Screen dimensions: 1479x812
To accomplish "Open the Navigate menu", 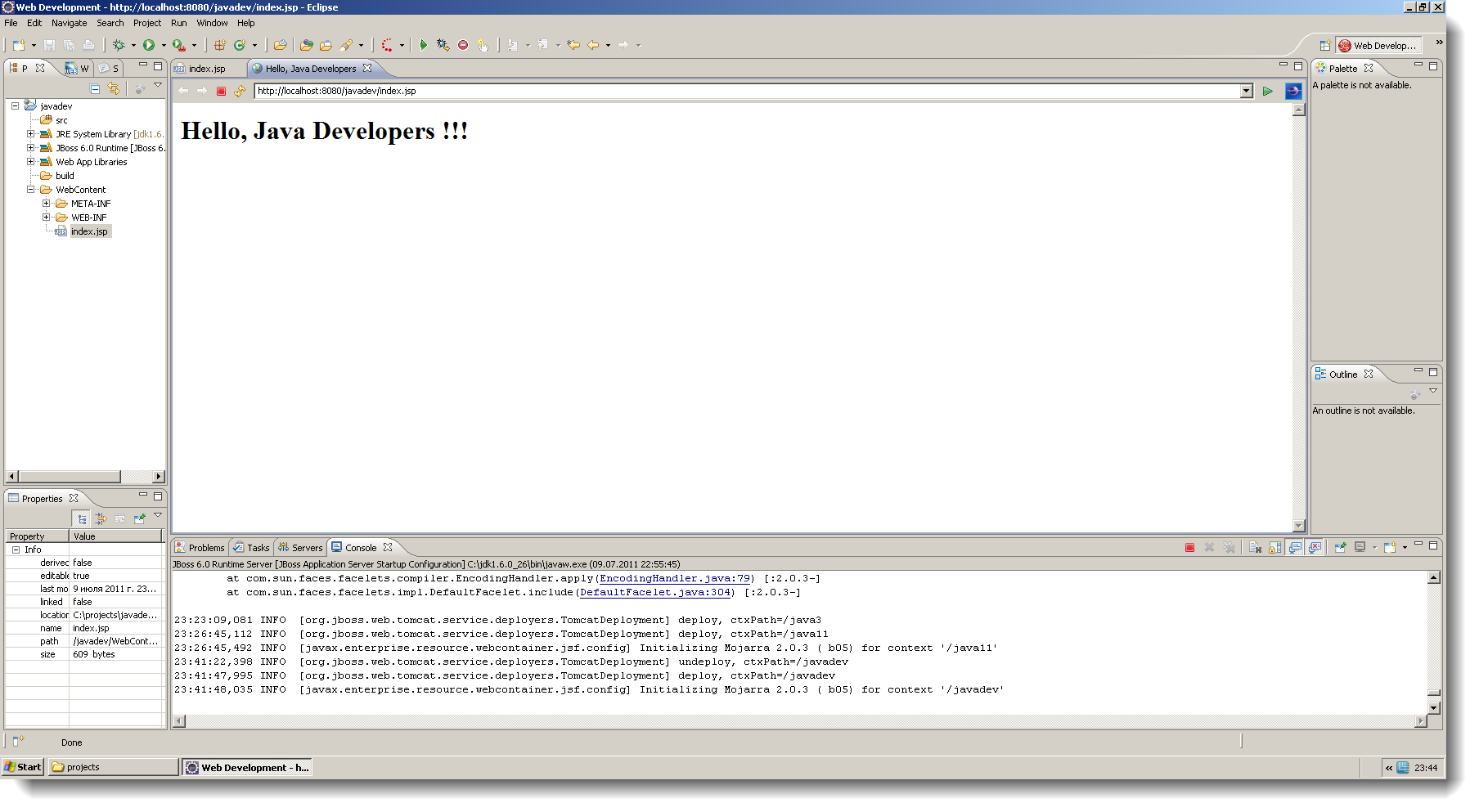I will tap(69, 23).
